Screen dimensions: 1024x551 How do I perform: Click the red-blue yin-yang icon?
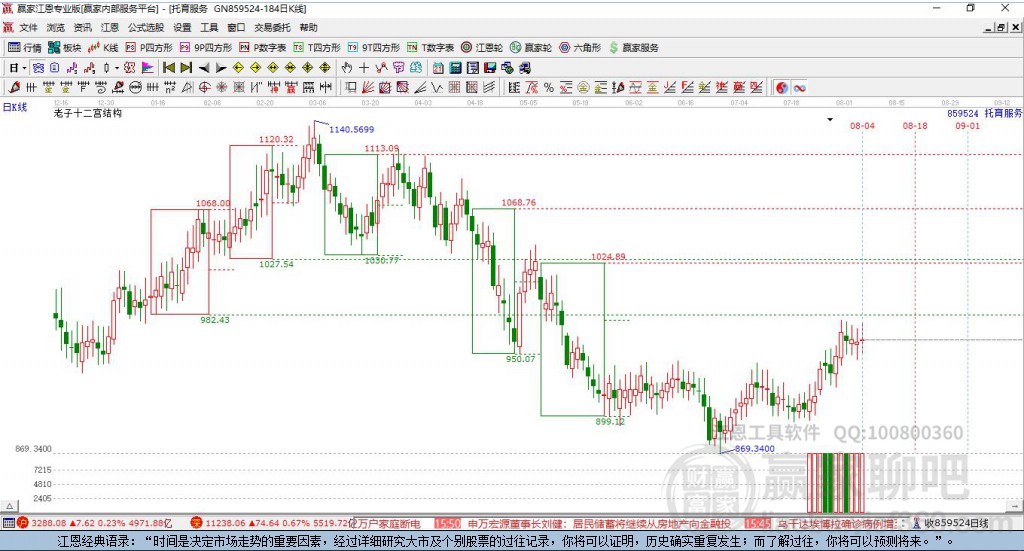pyautogui.click(x=782, y=87)
